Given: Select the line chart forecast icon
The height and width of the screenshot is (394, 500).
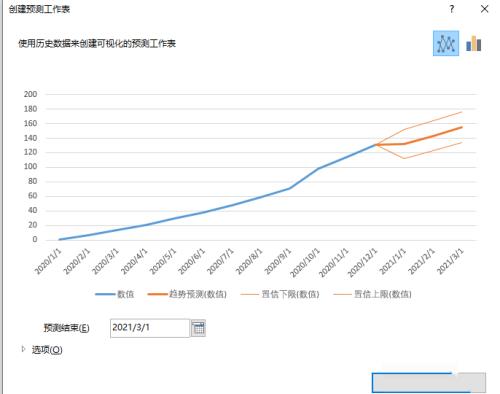Looking at the screenshot, I should [446, 43].
